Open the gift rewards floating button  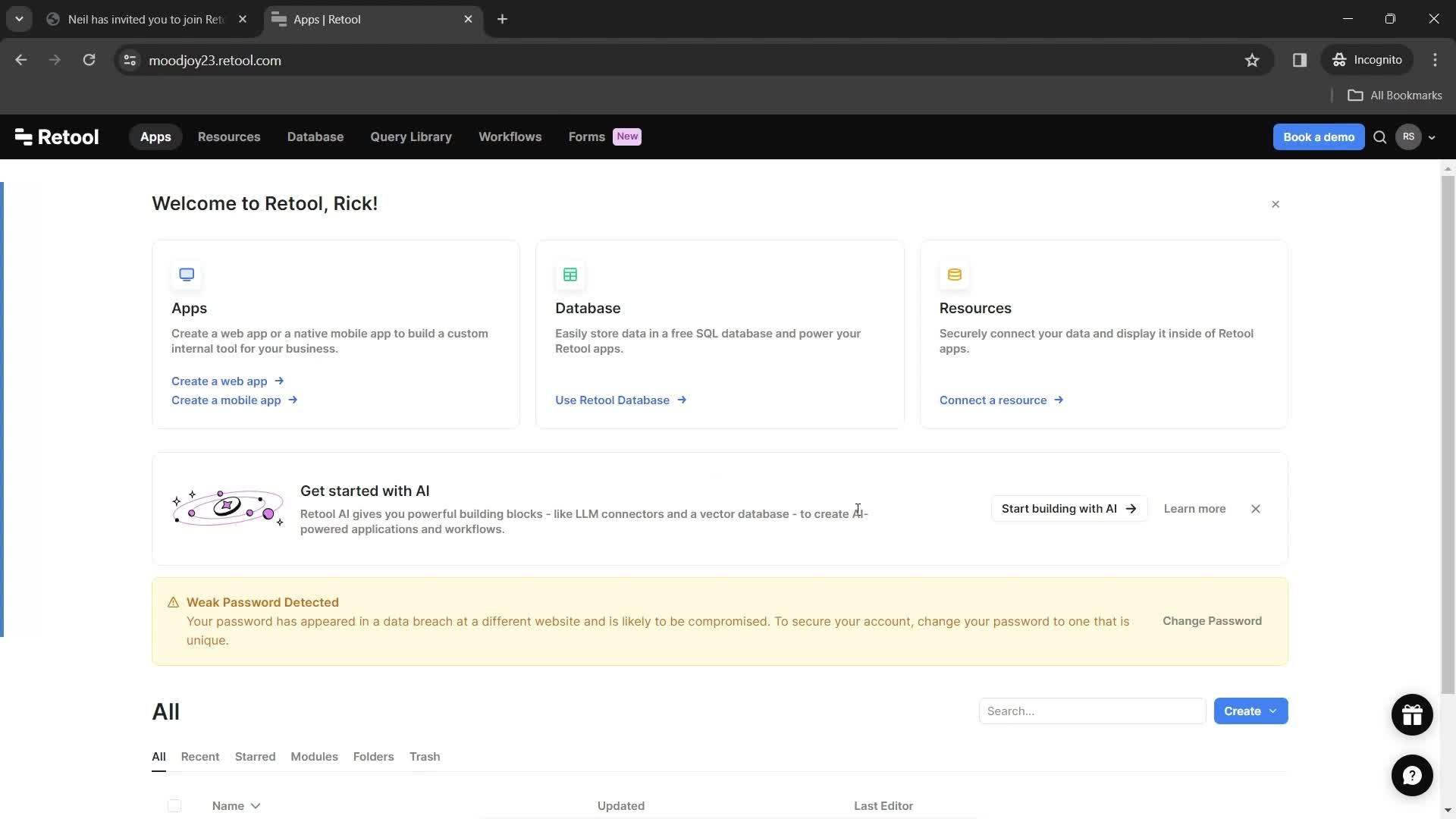pos(1412,714)
